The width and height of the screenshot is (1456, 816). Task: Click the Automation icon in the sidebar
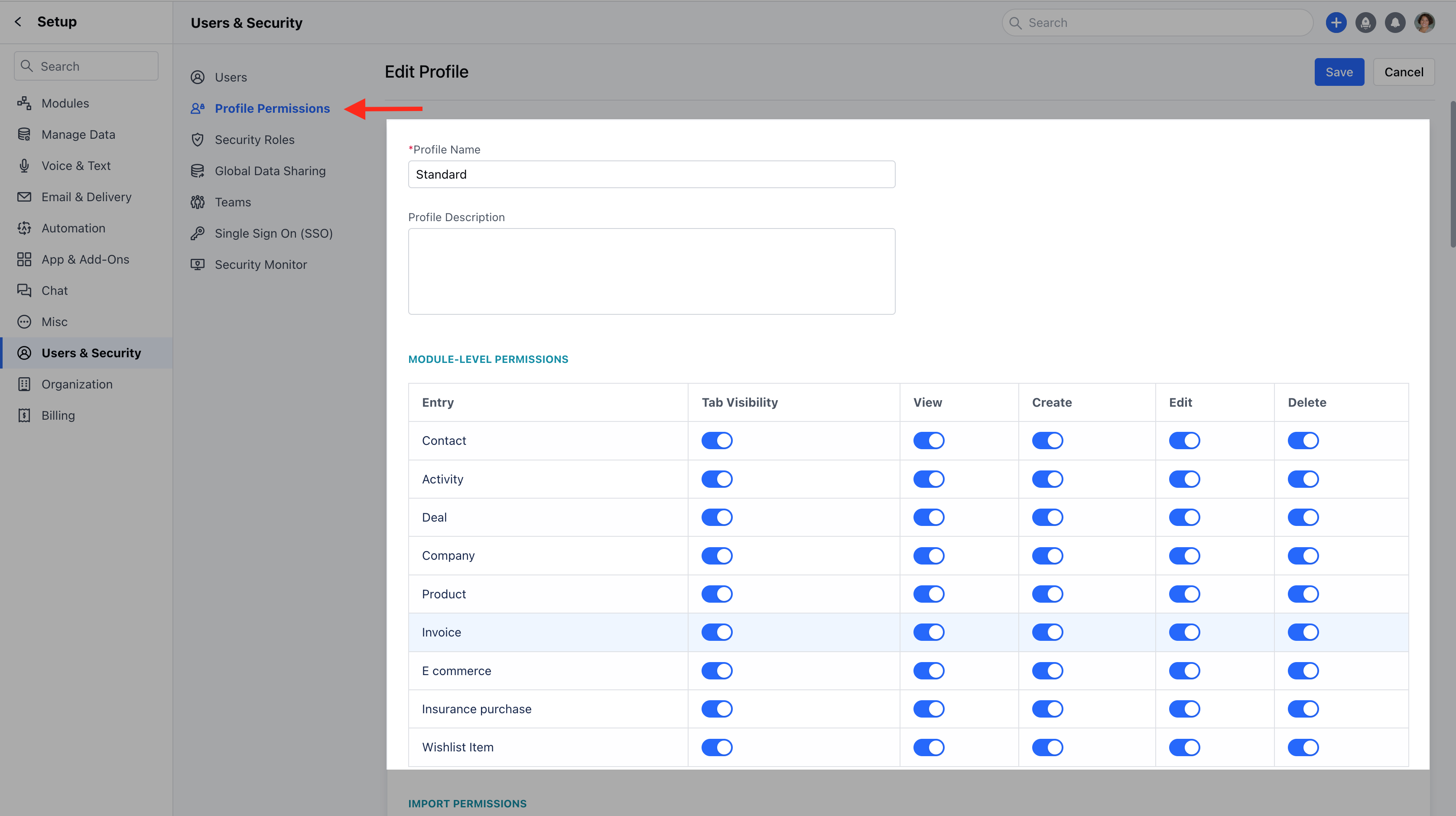pos(24,228)
